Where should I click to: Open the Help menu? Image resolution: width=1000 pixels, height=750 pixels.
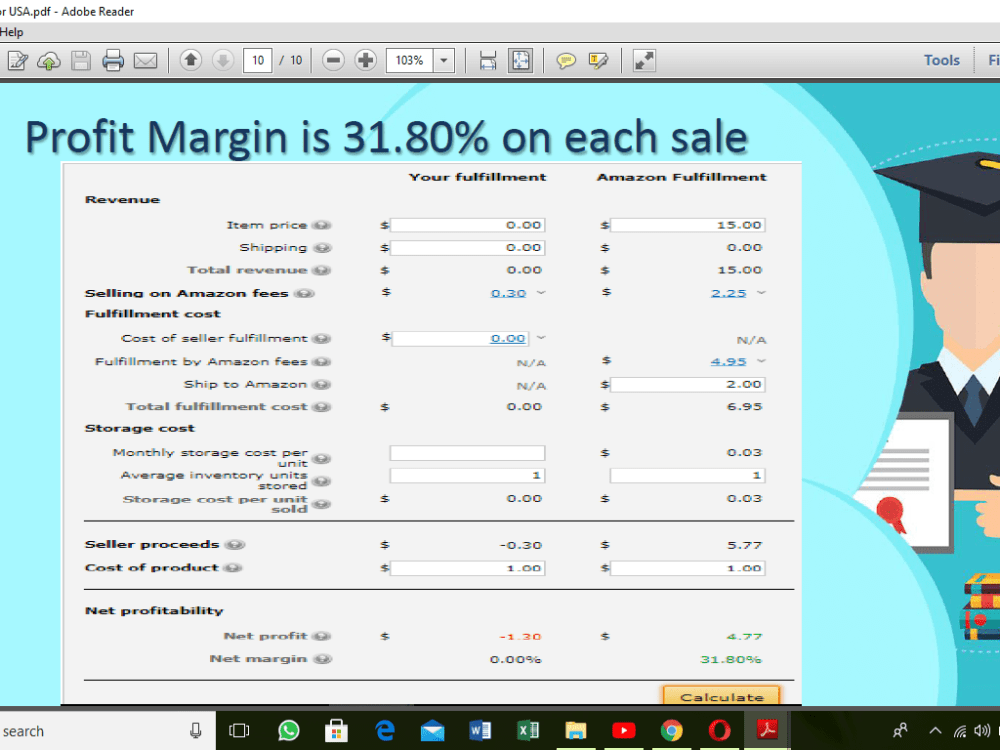(11, 32)
